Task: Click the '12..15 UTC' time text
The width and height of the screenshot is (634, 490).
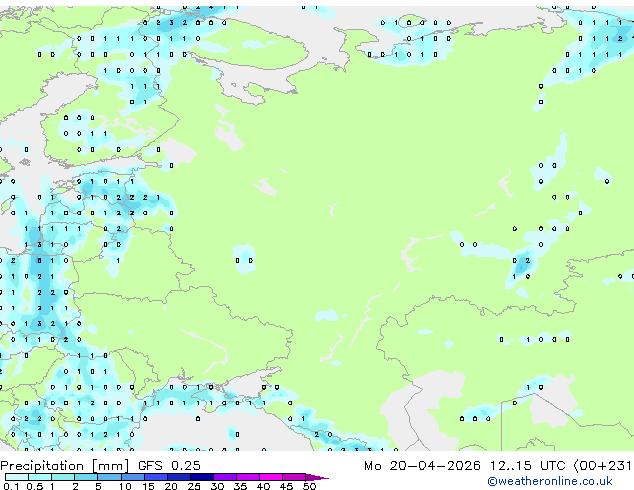Action: click(x=528, y=466)
